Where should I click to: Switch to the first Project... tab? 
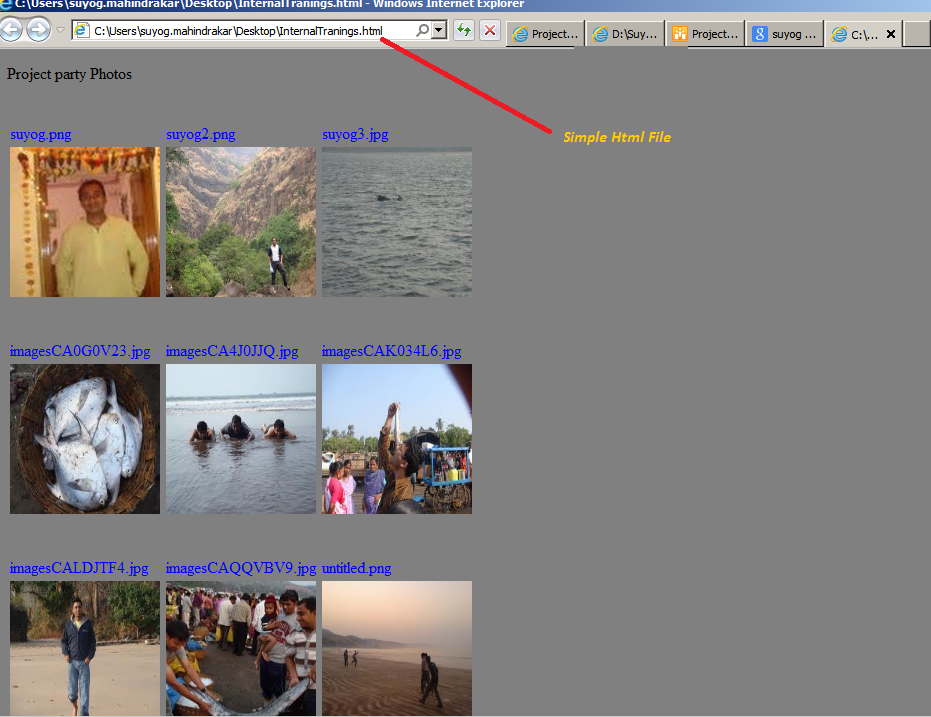[545, 34]
